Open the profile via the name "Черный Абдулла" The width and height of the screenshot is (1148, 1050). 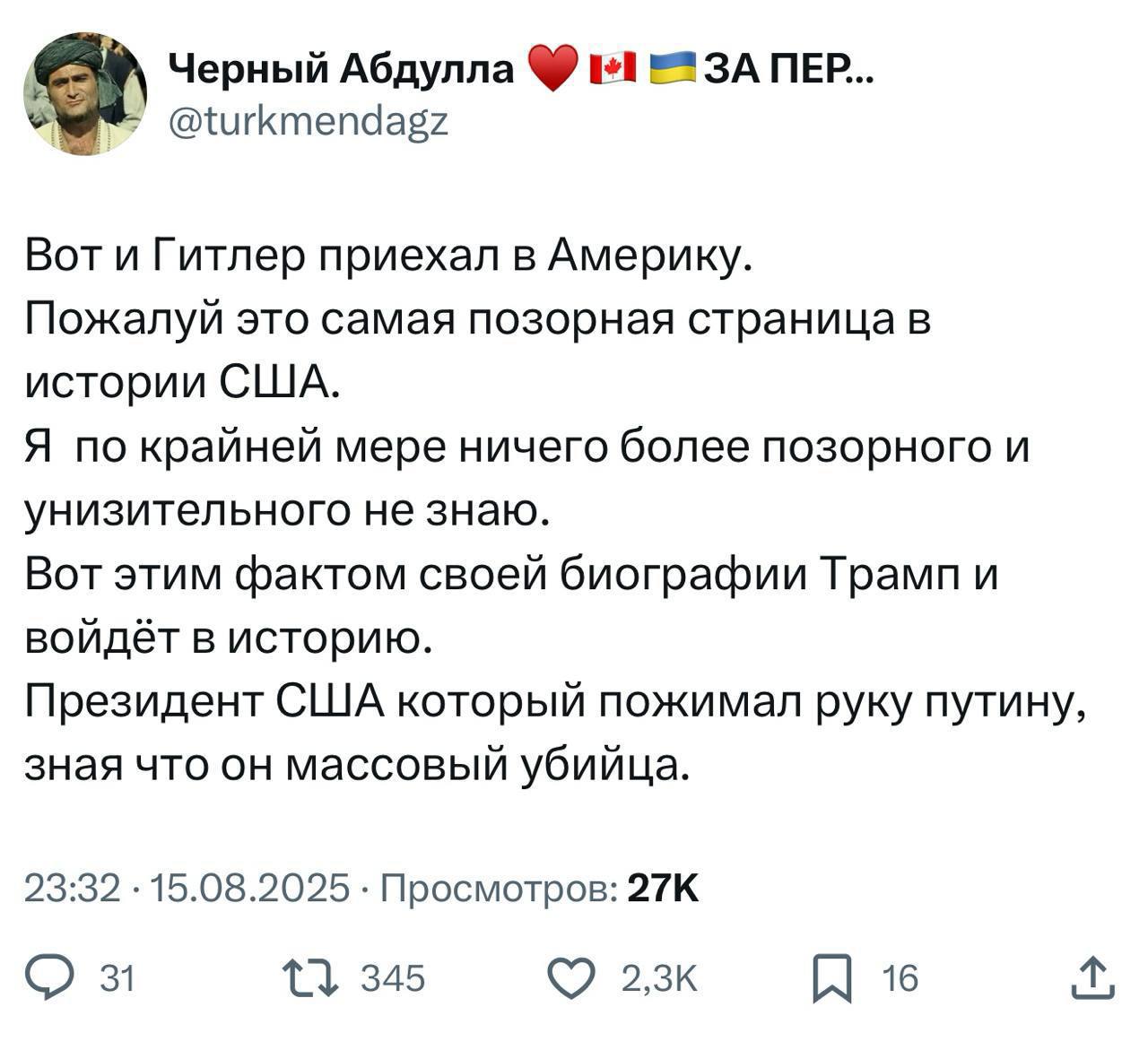(342, 68)
